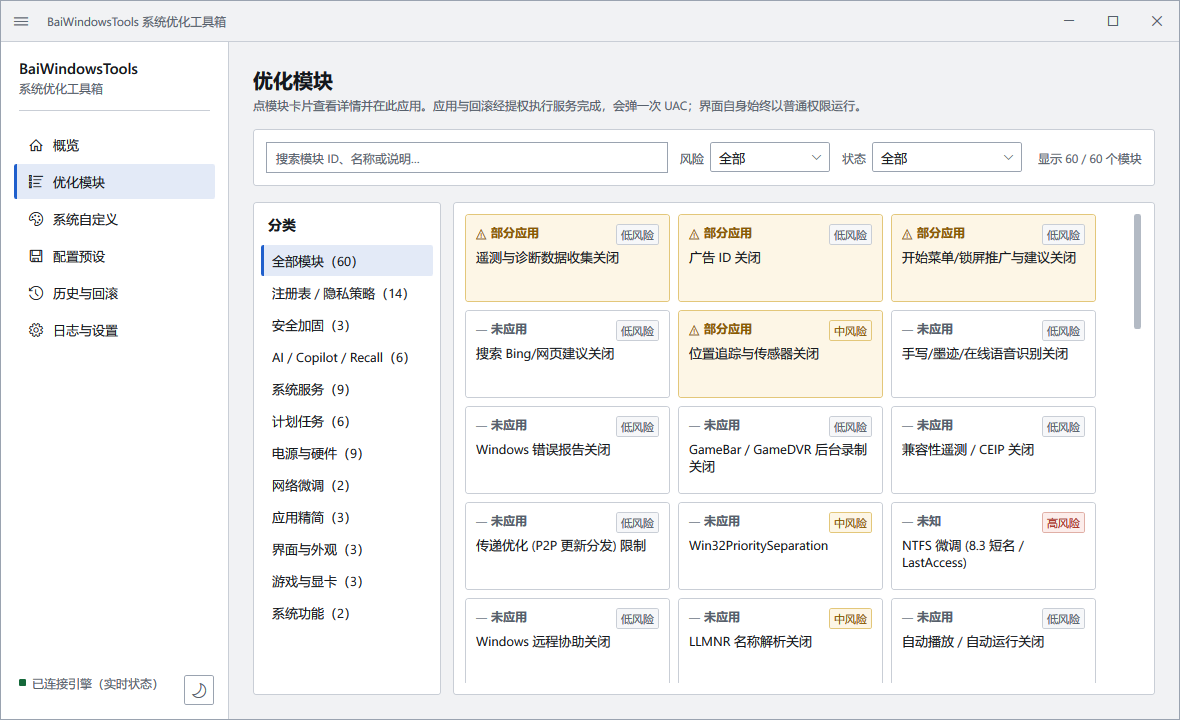
Task: Filter by 安全加固 (3) category
Action: pos(347,325)
